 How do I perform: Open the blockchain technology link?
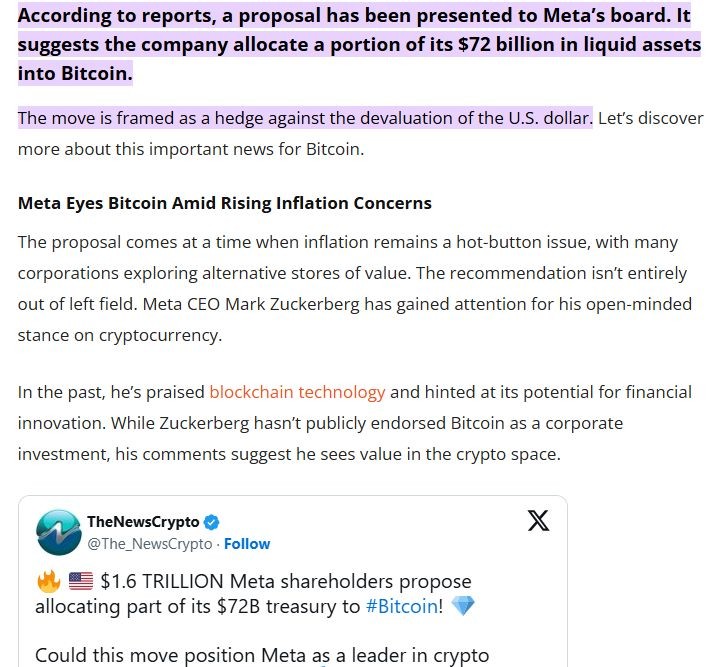pyautogui.click(x=297, y=392)
